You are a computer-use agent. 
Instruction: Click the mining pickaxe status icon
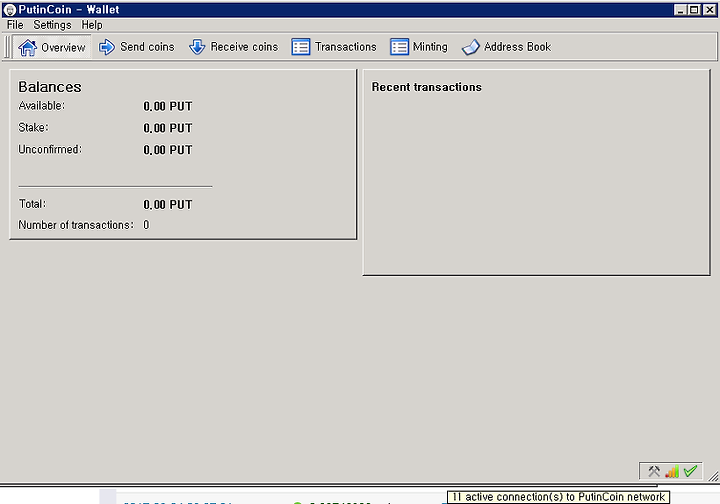[654, 471]
